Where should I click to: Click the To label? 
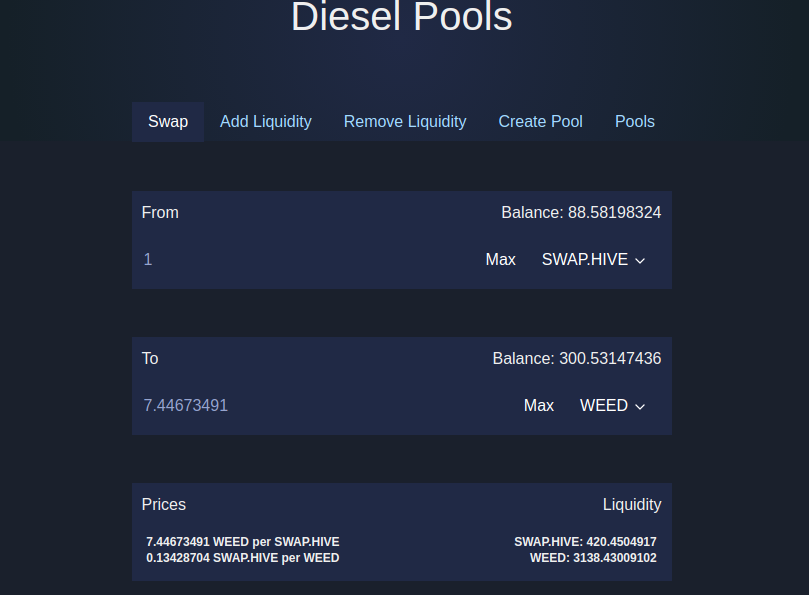pyautogui.click(x=150, y=359)
